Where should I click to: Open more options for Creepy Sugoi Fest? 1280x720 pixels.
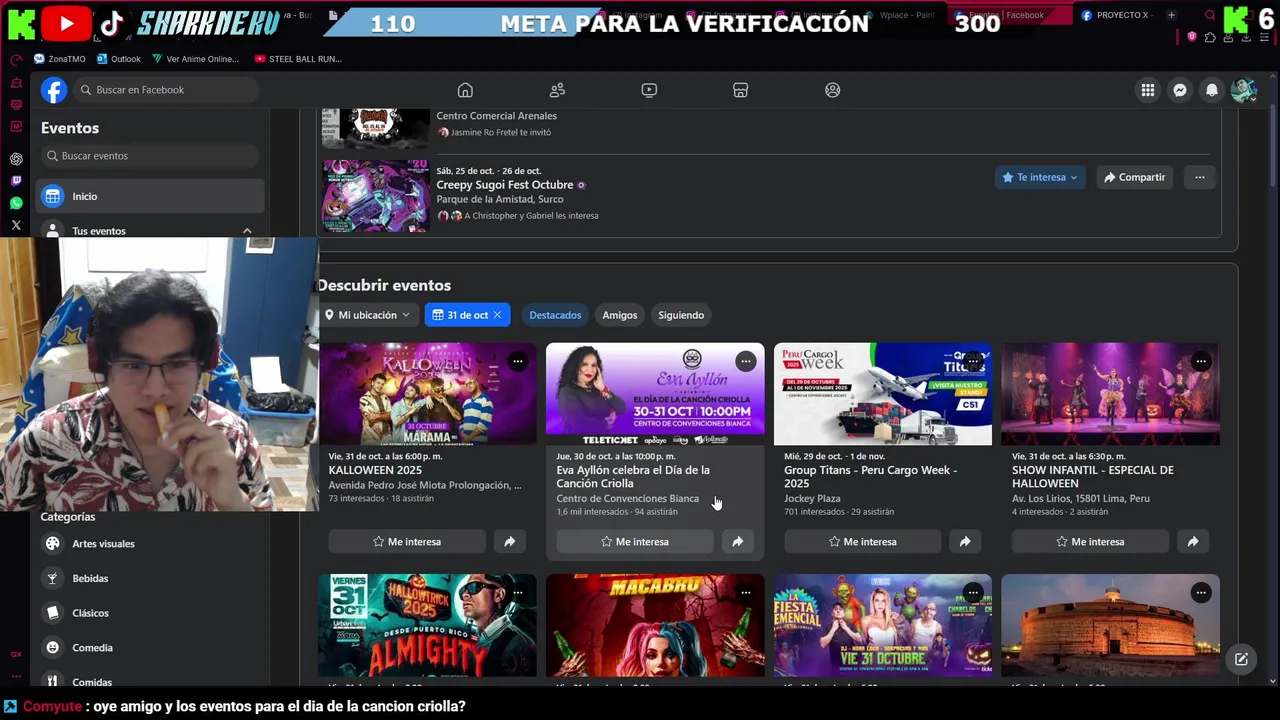(1199, 177)
